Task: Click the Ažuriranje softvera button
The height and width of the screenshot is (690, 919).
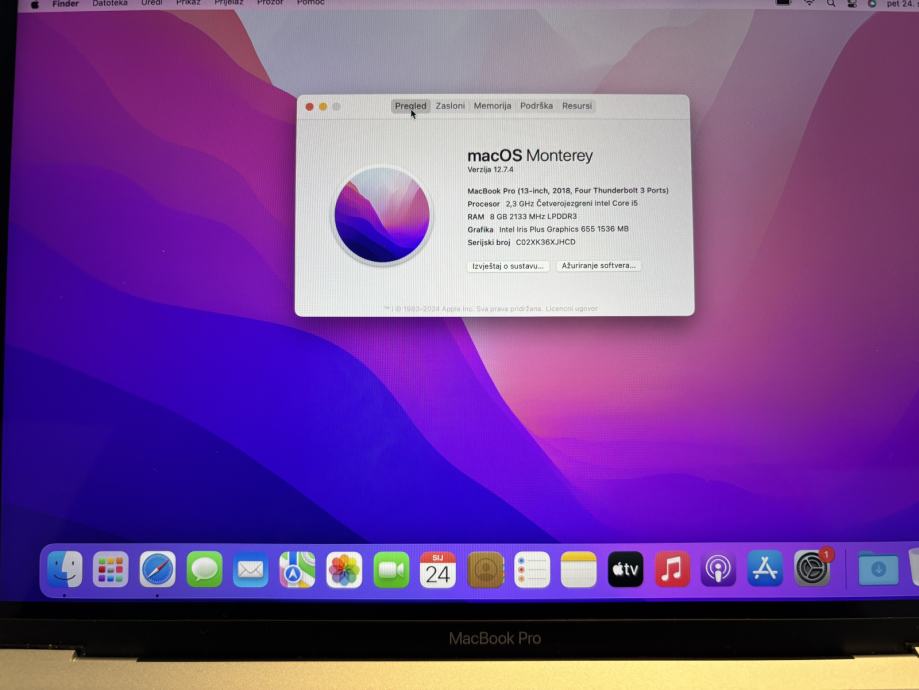Action: point(598,266)
